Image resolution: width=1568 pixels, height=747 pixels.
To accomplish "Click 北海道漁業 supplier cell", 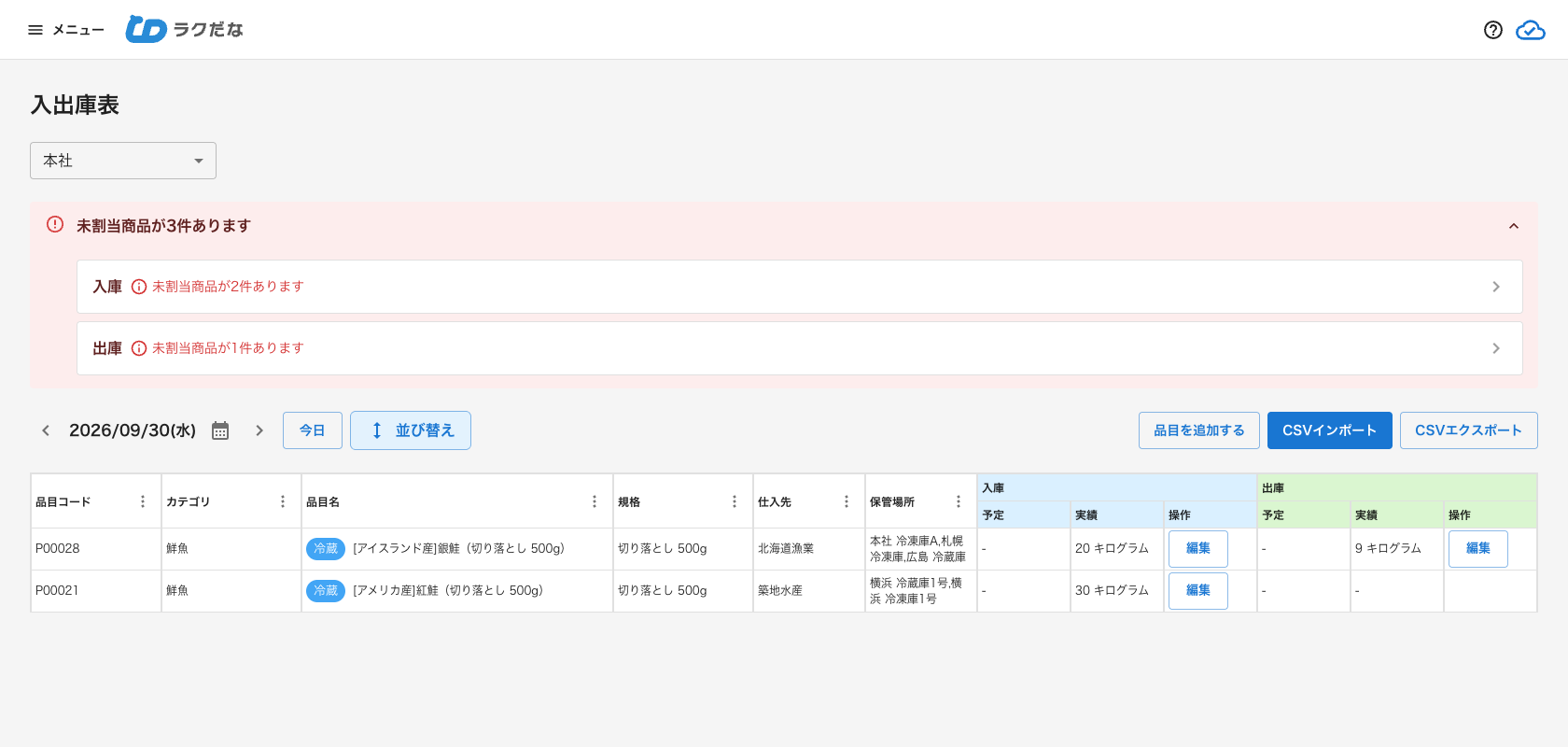I will coord(809,549).
